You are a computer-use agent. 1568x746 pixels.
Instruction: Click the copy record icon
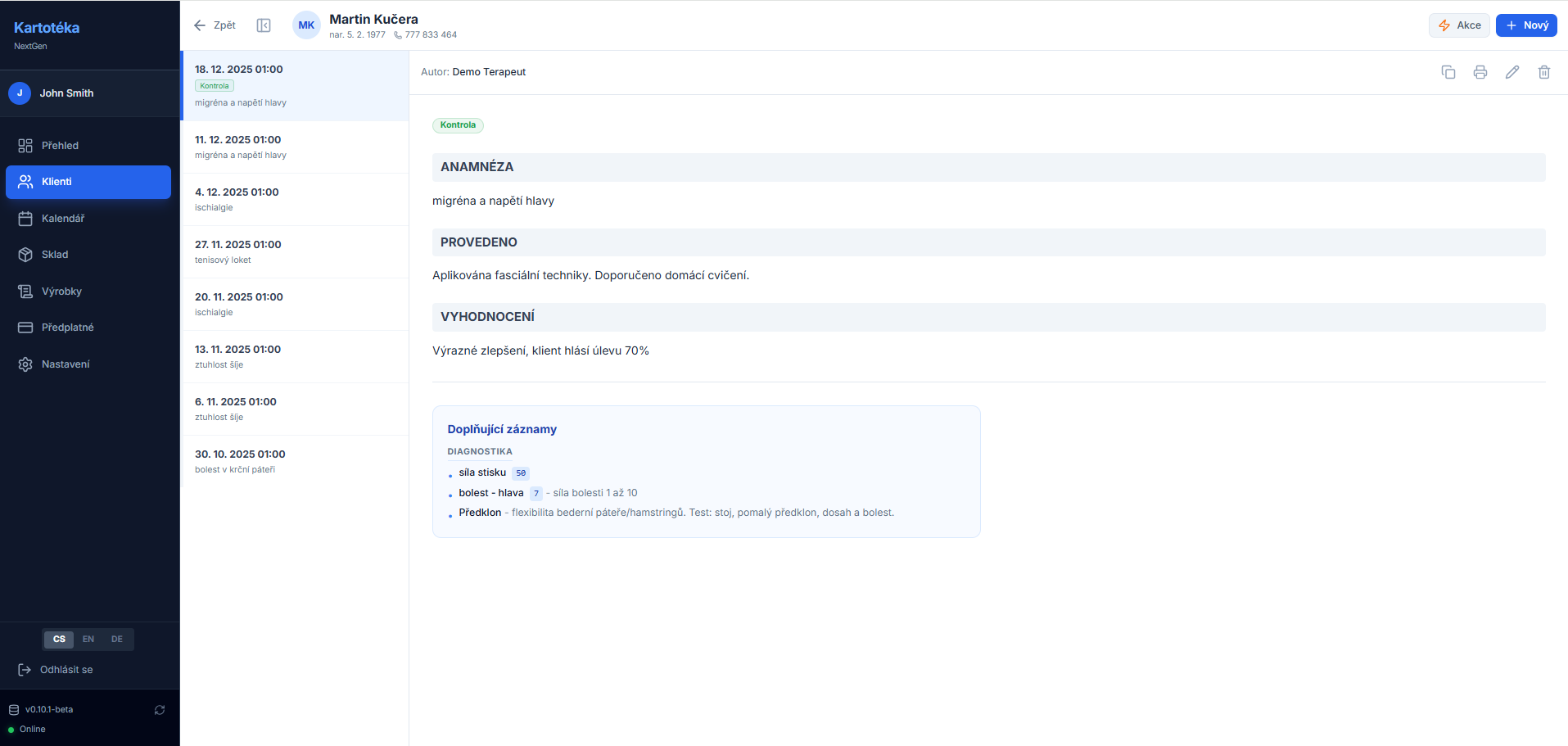1448,72
